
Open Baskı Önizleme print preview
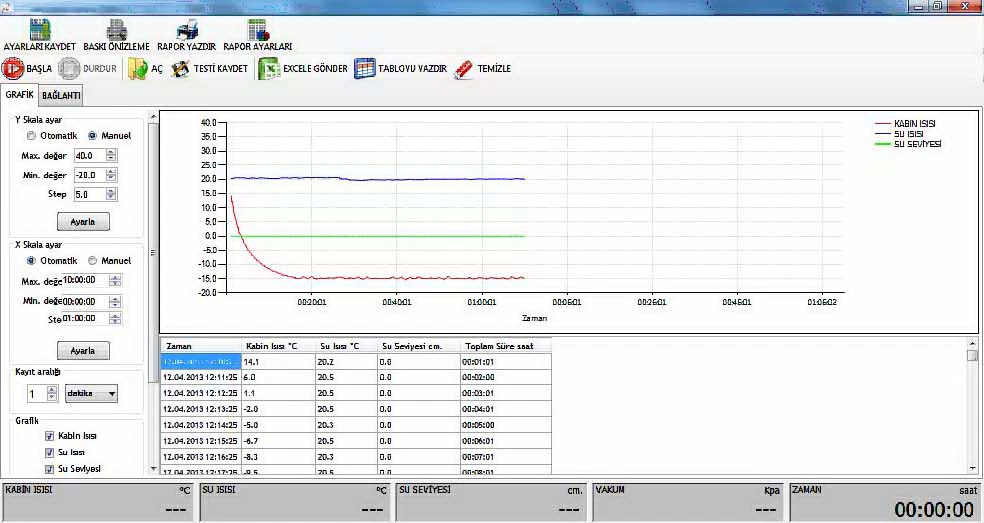point(116,30)
